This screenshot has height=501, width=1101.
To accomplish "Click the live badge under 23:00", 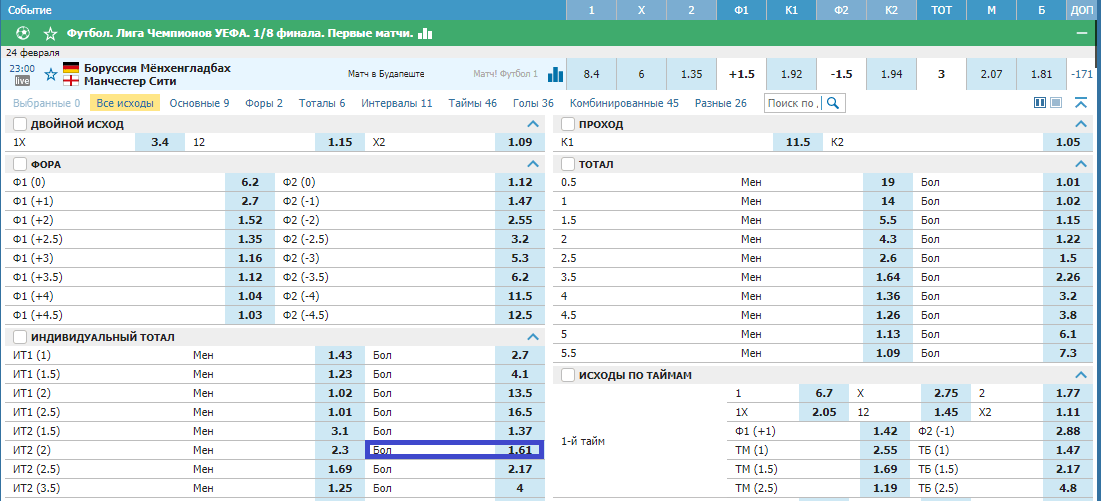I will click(x=23, y=81).
